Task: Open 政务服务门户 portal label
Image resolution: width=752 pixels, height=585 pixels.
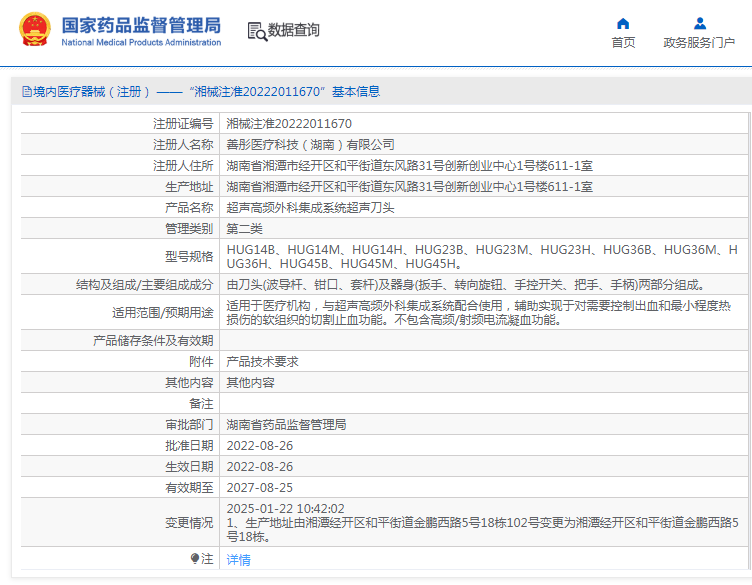Action: (x=699, y=43)
